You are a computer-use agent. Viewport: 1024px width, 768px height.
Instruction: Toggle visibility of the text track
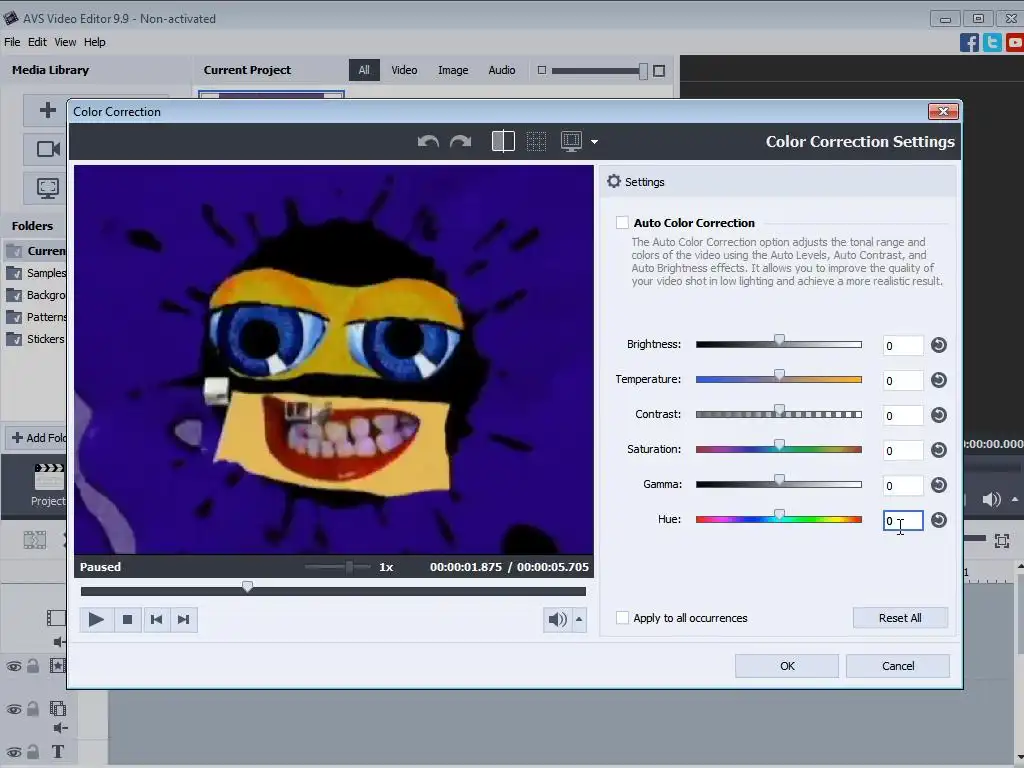tap(14, 752)
